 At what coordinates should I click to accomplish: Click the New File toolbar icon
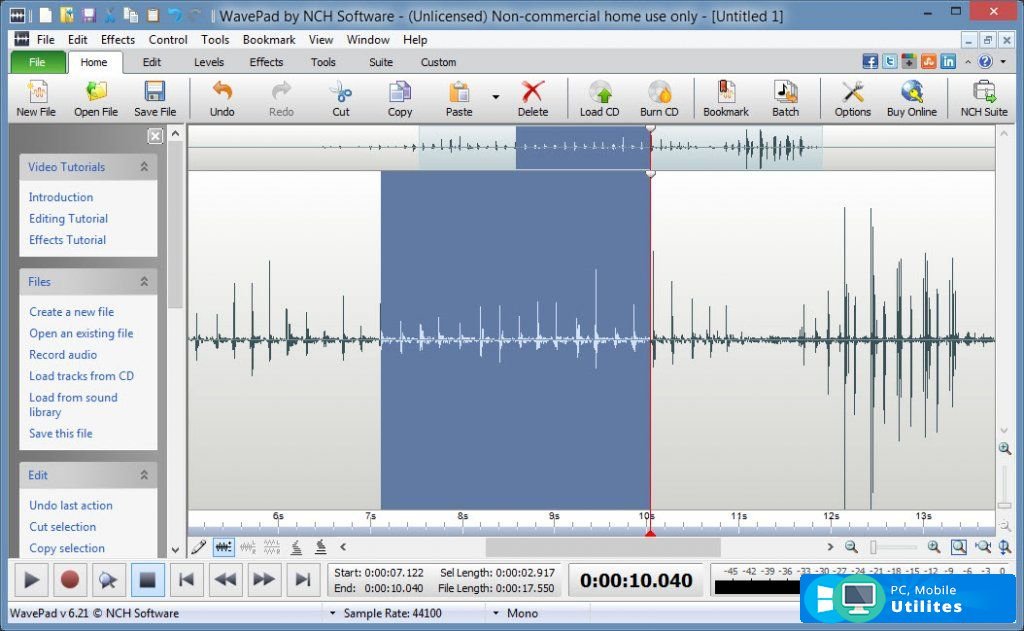tap(36, 98)
